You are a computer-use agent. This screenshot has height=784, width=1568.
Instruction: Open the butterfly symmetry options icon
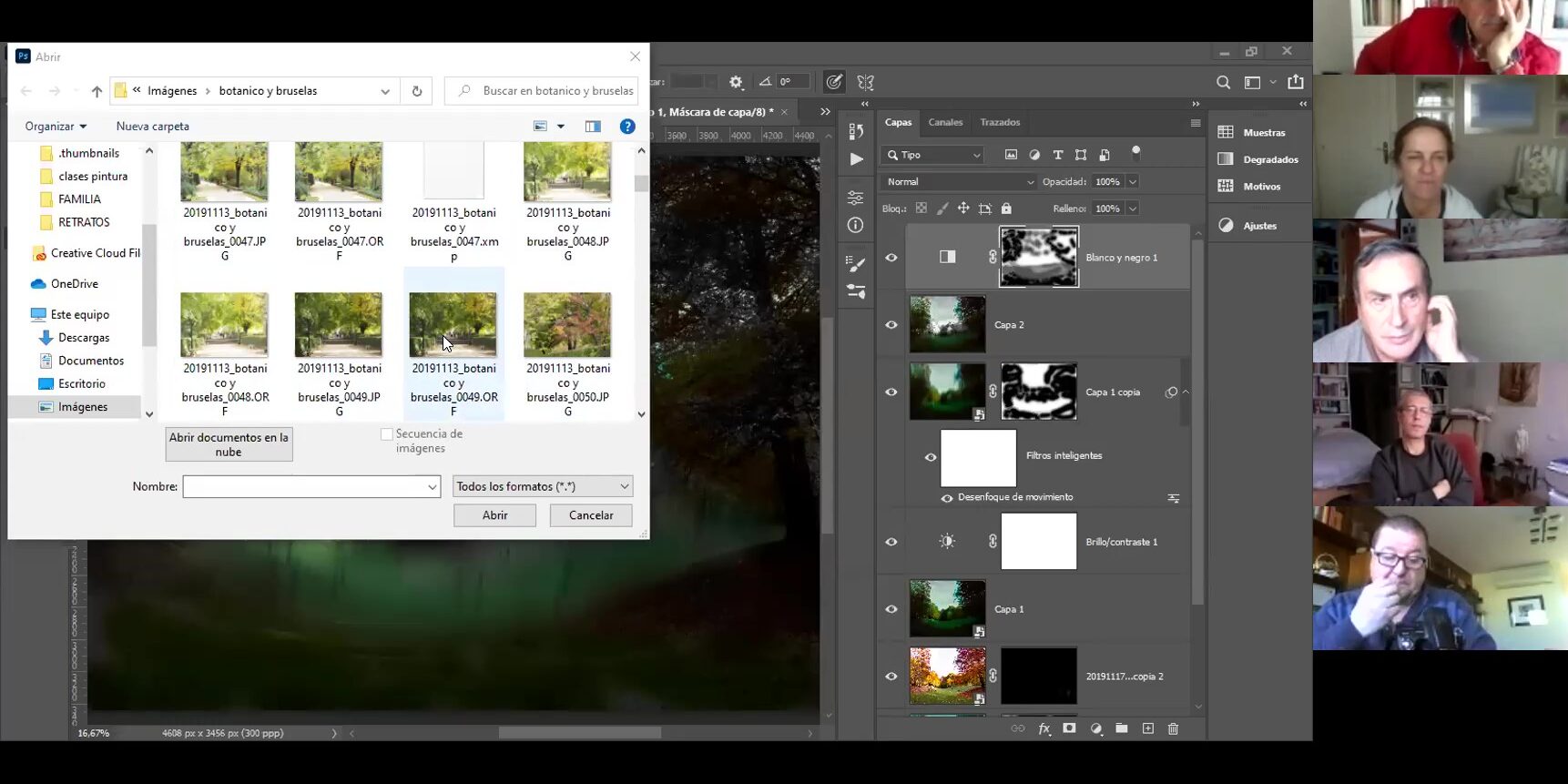pos(866,83)
